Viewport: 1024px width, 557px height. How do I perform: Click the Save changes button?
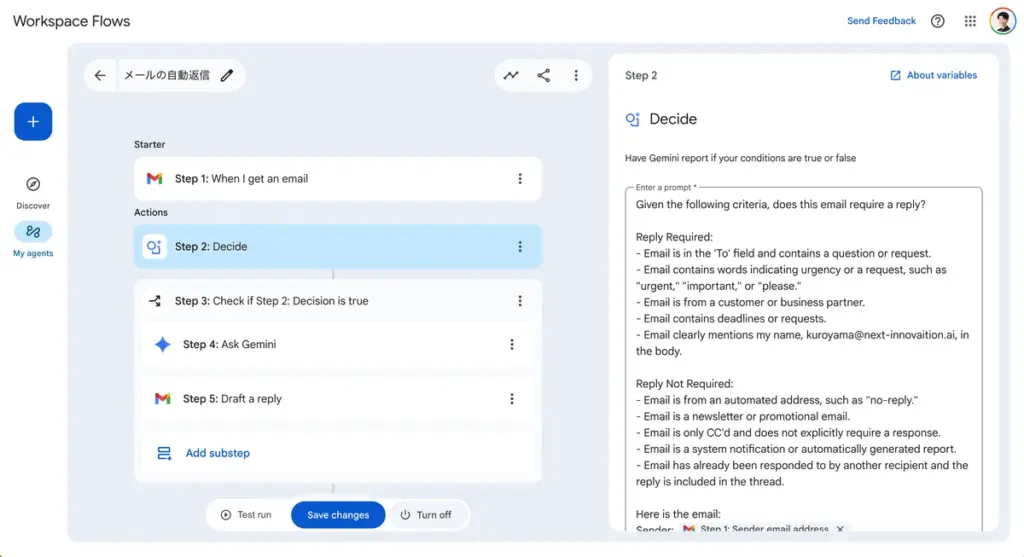coord(338,515)
